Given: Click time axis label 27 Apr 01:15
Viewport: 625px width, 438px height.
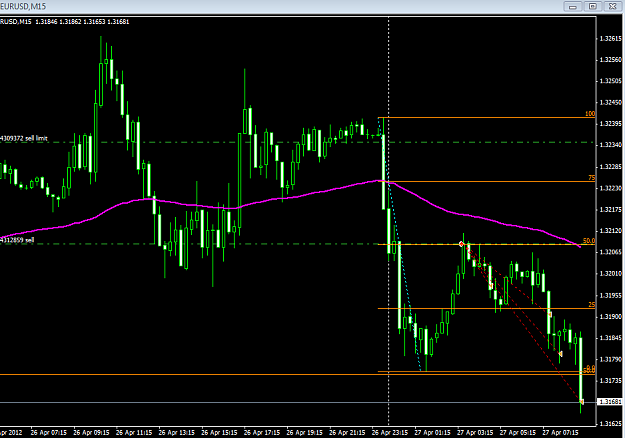Looking at the screenshot, I should [432, 432].
